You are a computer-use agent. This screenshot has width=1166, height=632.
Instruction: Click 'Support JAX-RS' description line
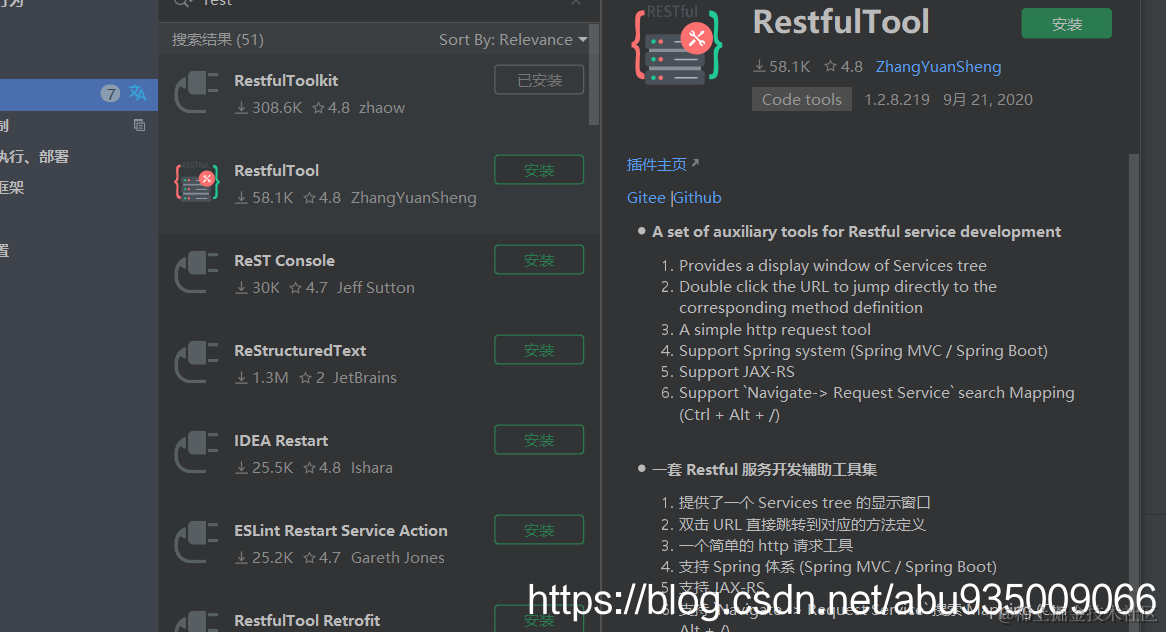tap(736, 372)
